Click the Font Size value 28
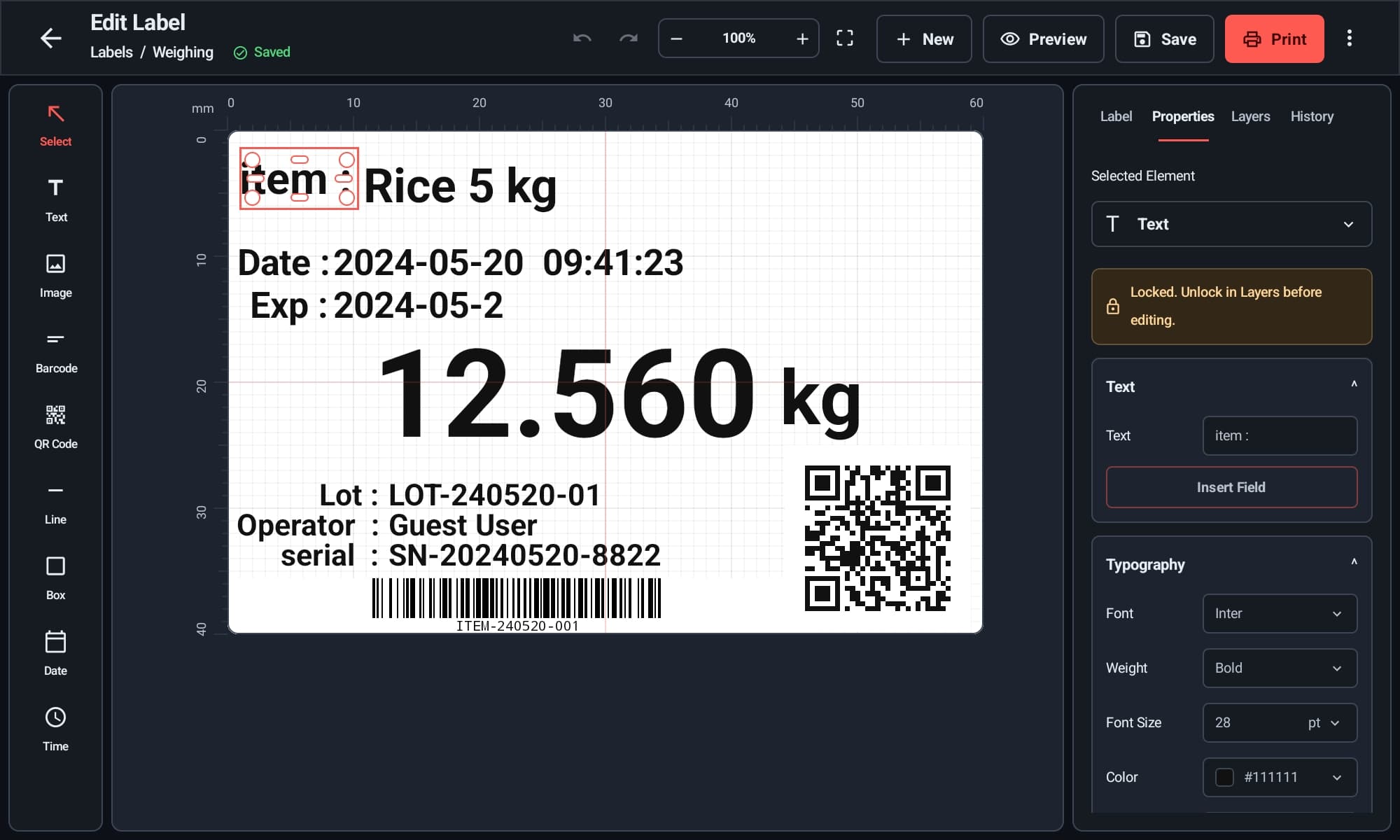The image size is (1400, 840). point(1223,723)
